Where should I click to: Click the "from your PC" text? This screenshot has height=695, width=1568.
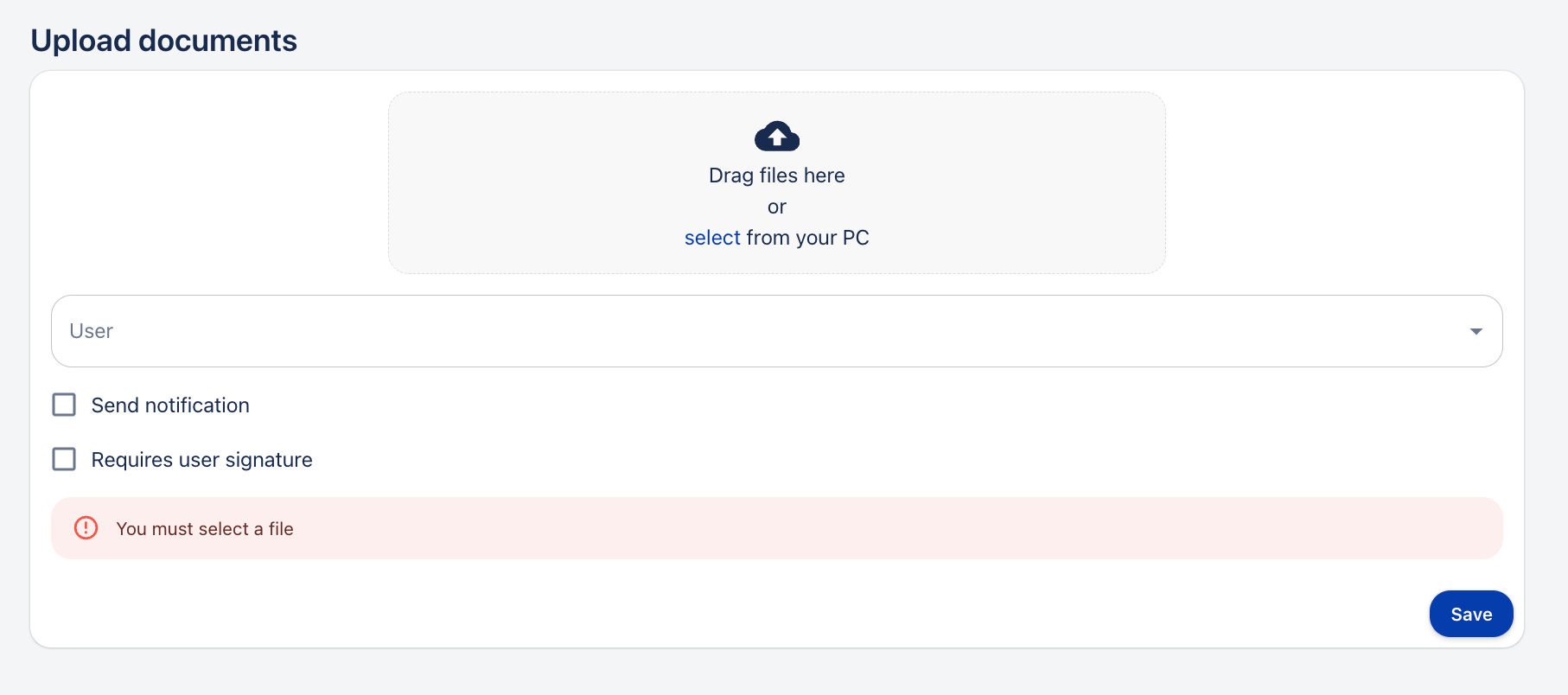807,238
